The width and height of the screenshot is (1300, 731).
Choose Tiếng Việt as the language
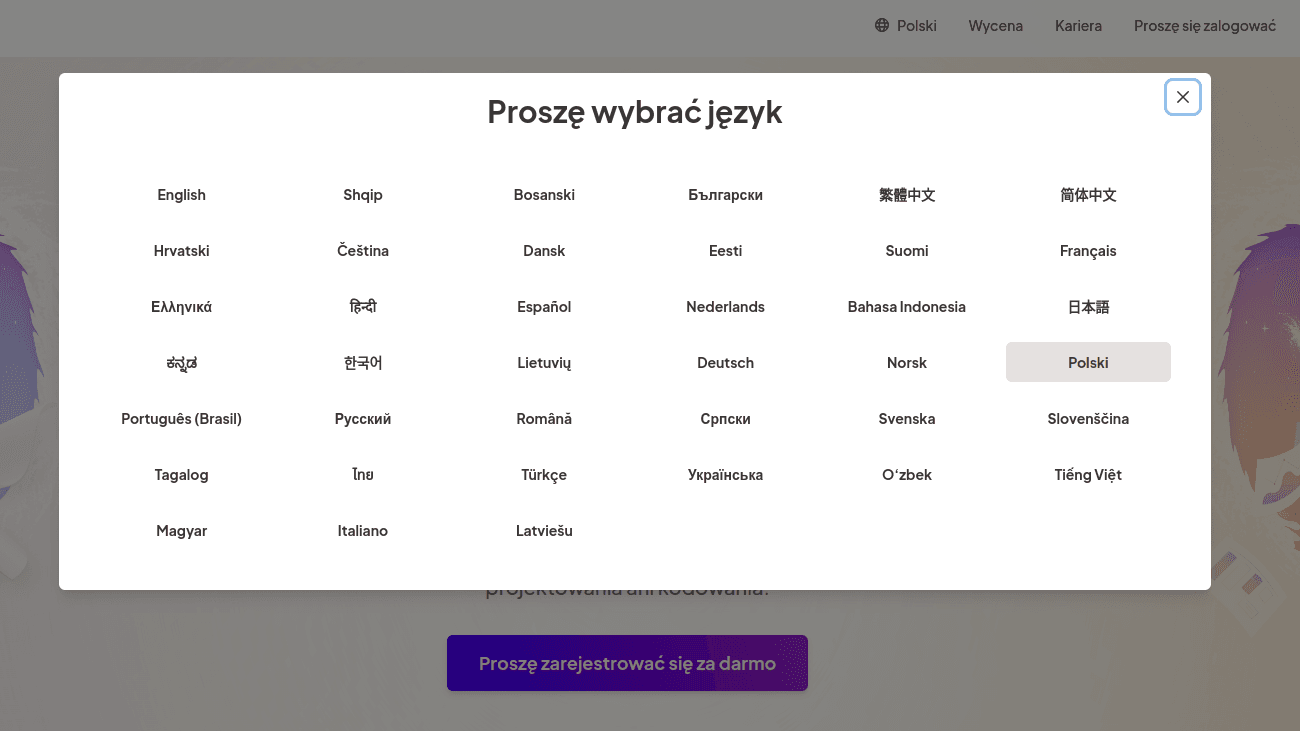click(1088, 474)
